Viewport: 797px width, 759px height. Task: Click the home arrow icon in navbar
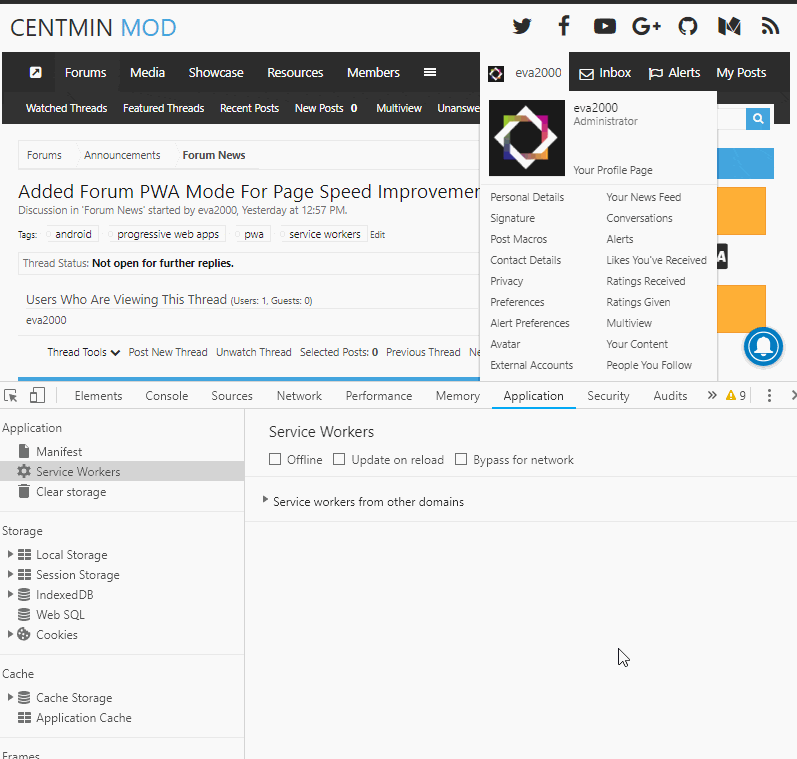pos(36,72)
